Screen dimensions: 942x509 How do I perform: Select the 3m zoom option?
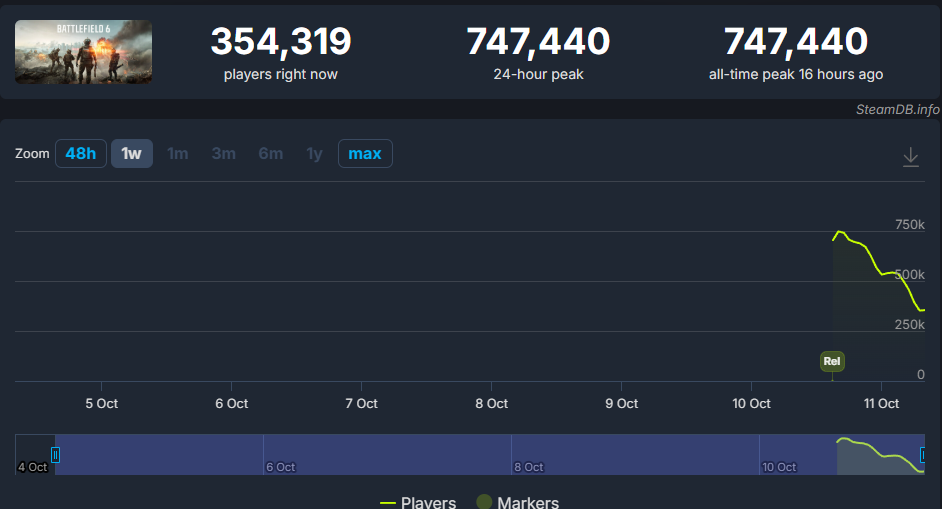click(223, 153)
